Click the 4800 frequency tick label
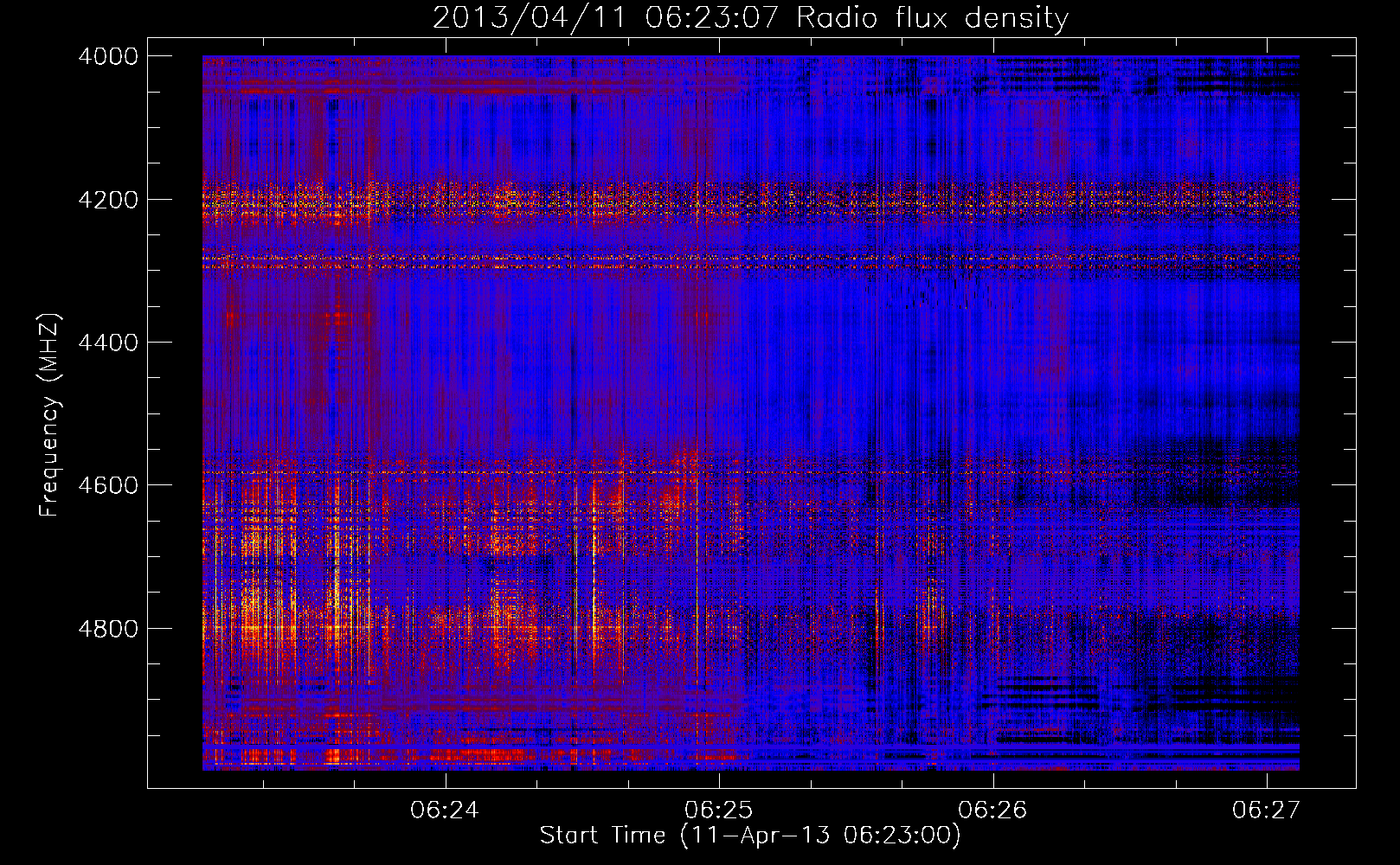The height and width of the screenshot is (865, 1400). 108,629
